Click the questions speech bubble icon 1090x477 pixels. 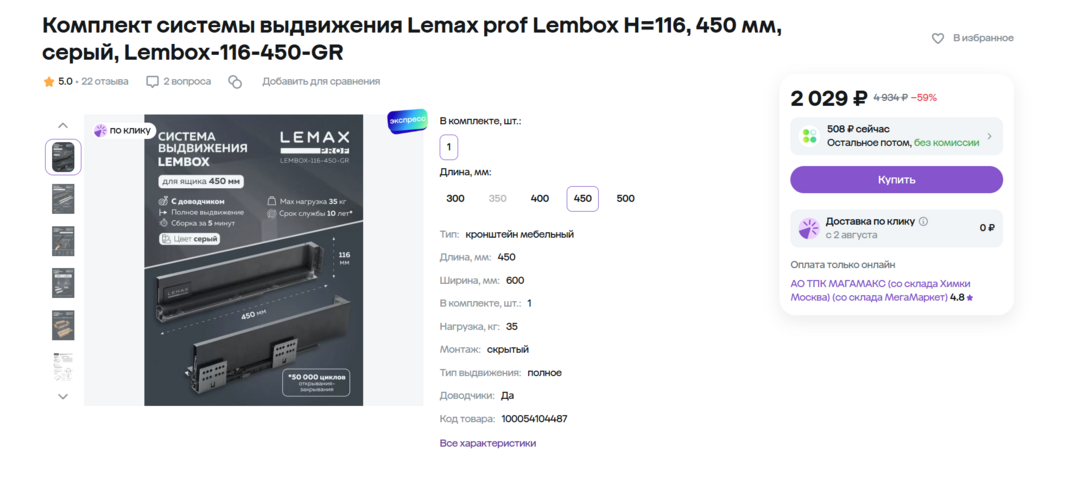coord(152,82)
